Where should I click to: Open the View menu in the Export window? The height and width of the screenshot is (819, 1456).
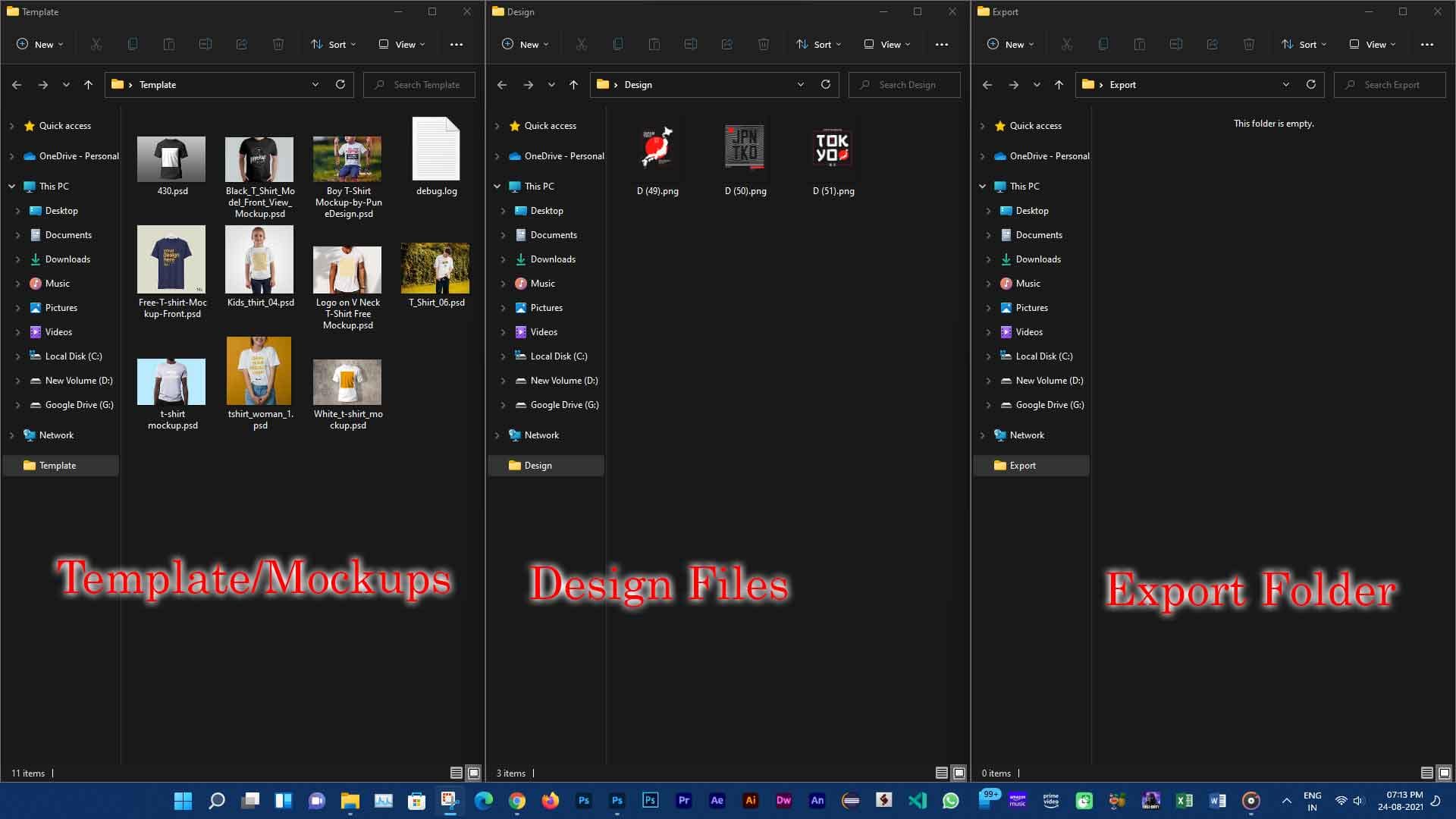tap(1371, 44)
